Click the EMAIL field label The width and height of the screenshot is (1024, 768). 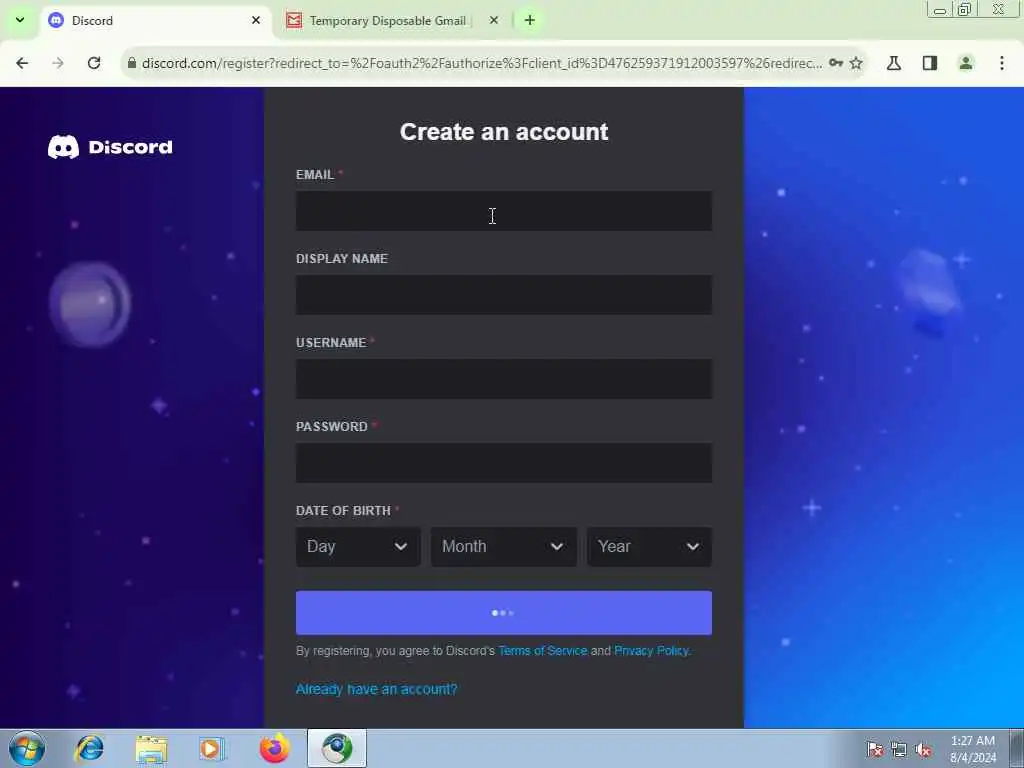[315, 175]
